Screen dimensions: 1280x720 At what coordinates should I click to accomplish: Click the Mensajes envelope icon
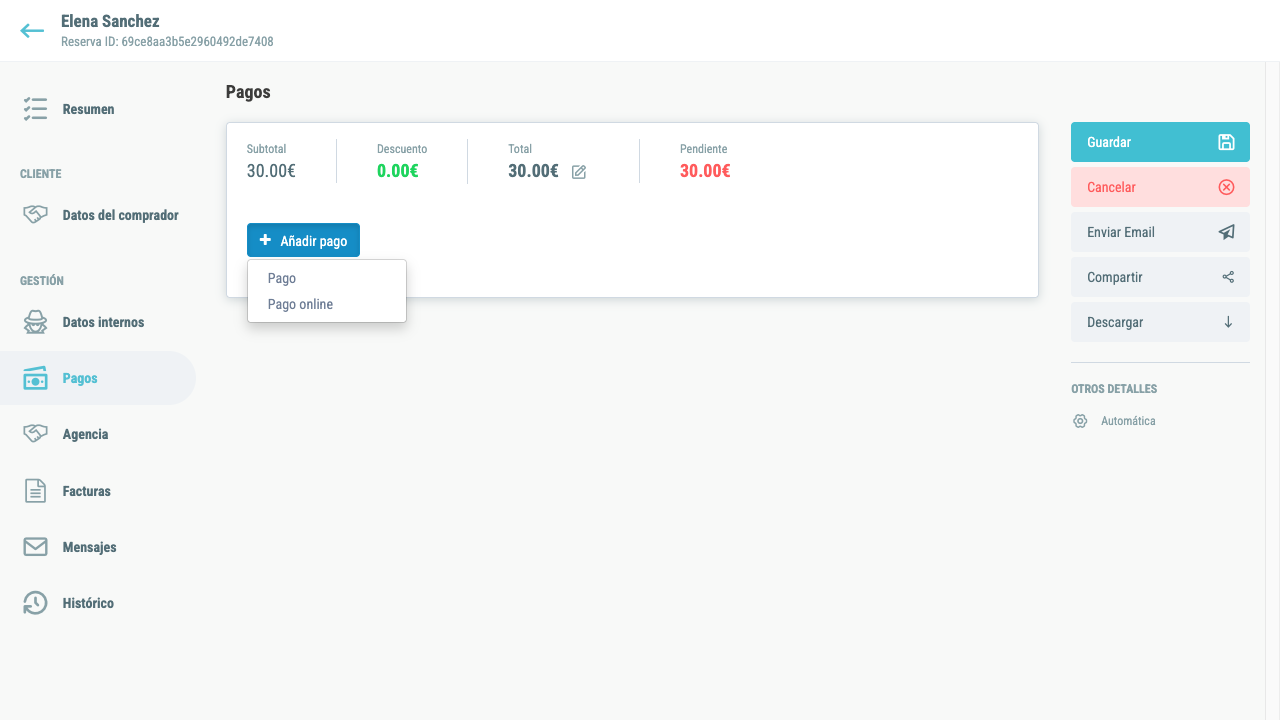35,547
